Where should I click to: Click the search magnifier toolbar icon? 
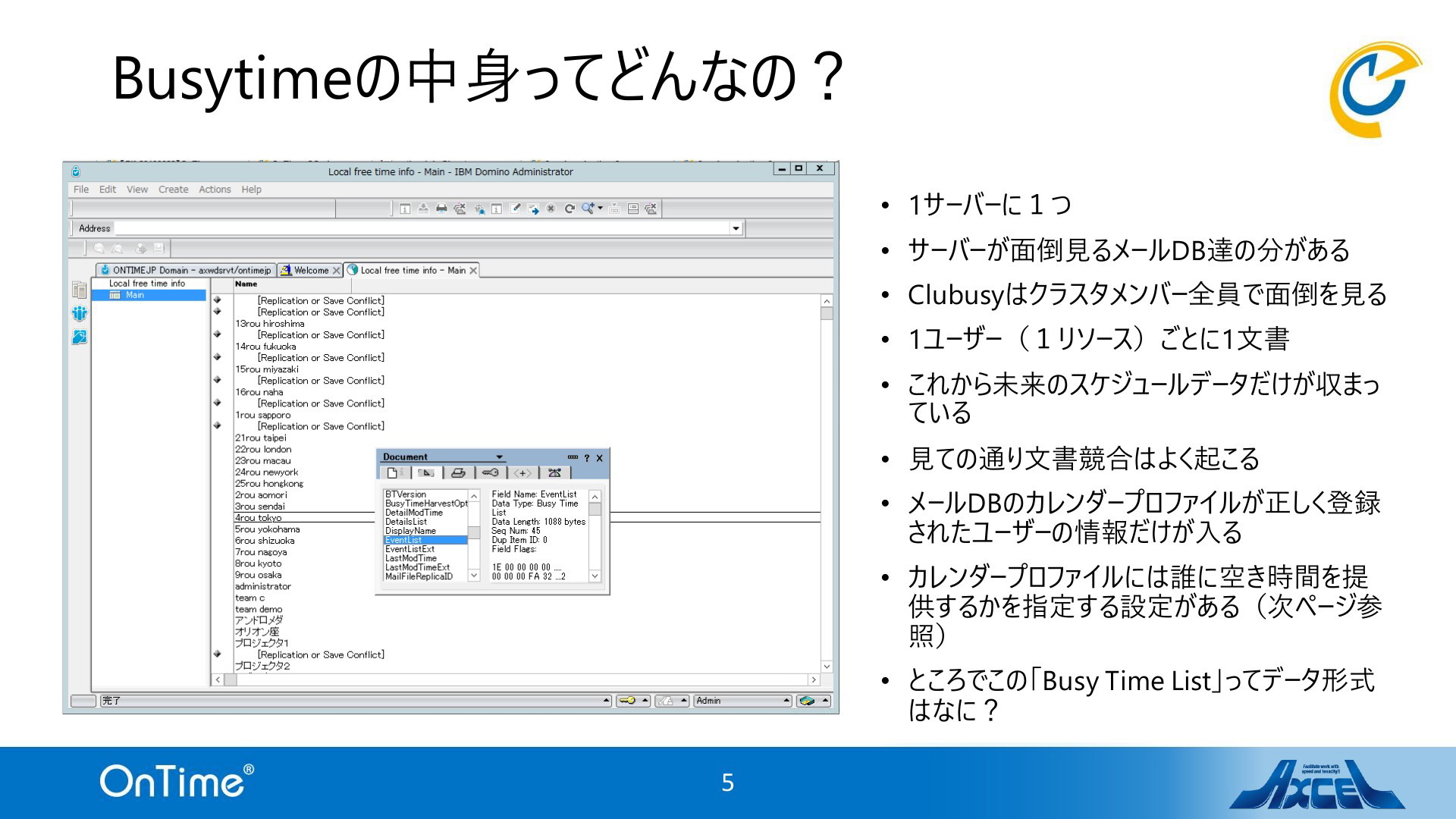tap(587, 209)
